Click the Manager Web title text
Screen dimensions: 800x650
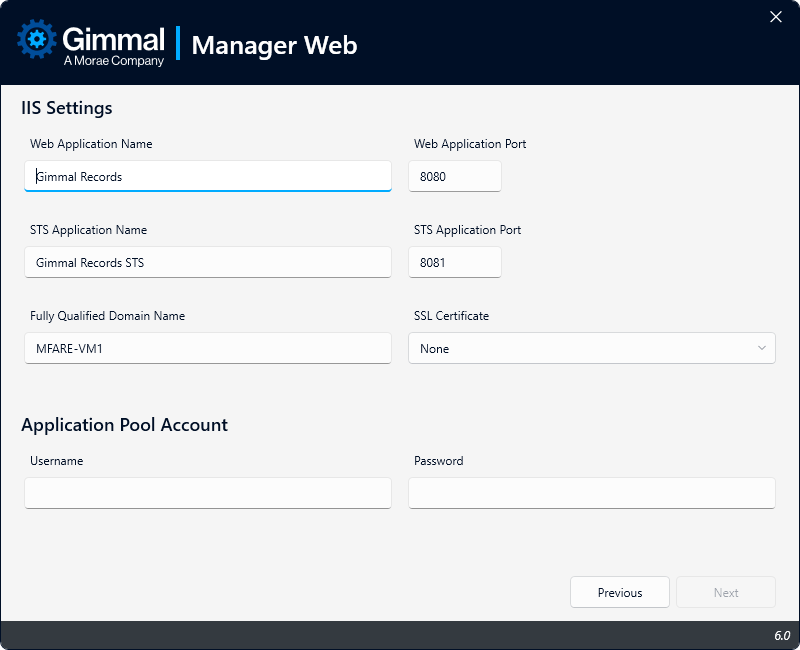(274, 45)
